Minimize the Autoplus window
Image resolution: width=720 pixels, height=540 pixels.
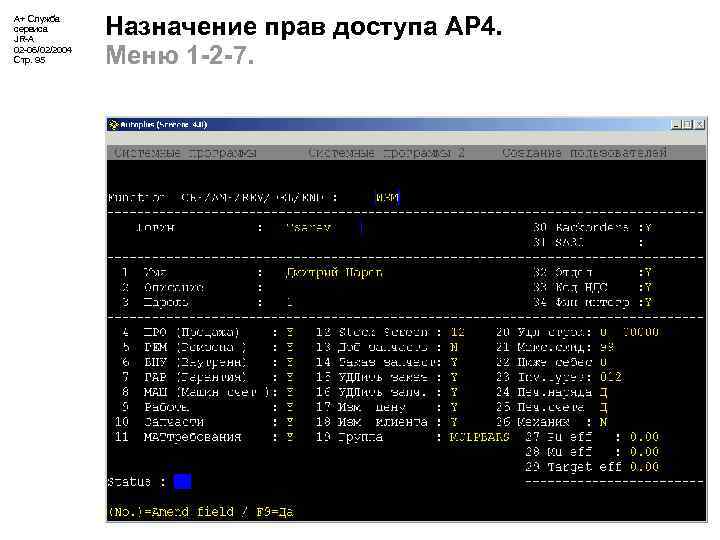tap(676, 124)
